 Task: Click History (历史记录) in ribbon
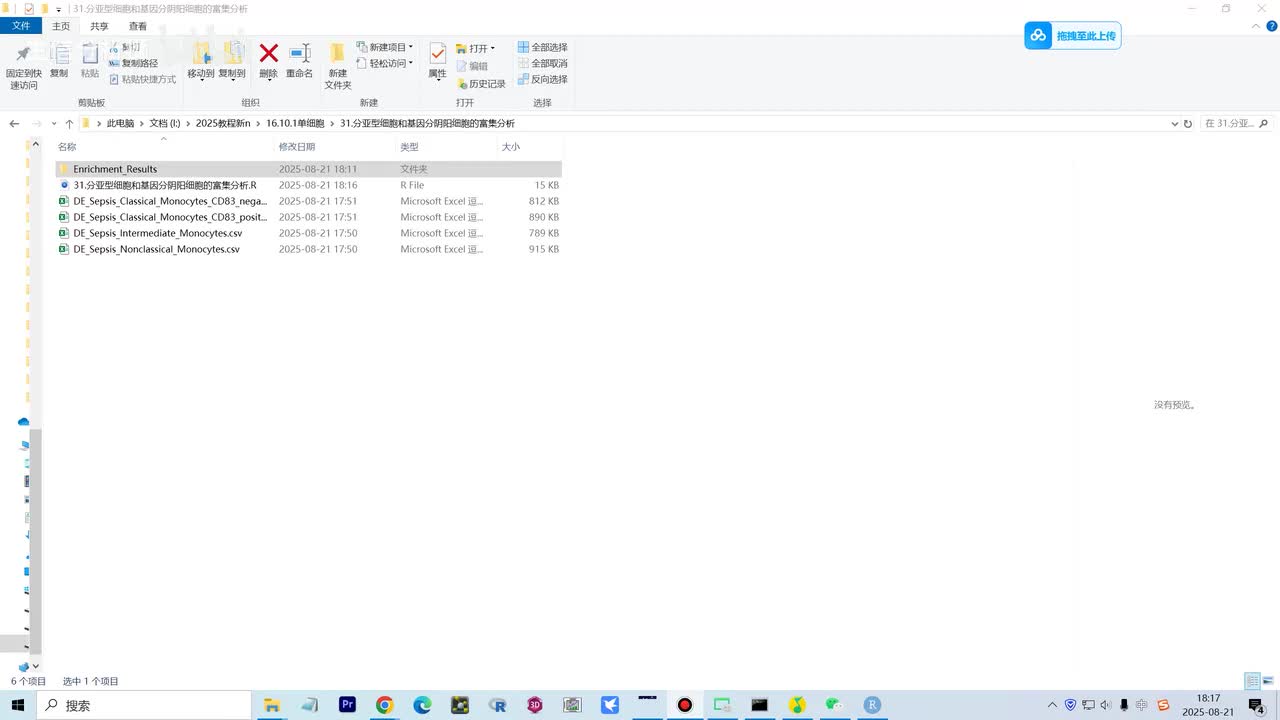click(481, 84)
